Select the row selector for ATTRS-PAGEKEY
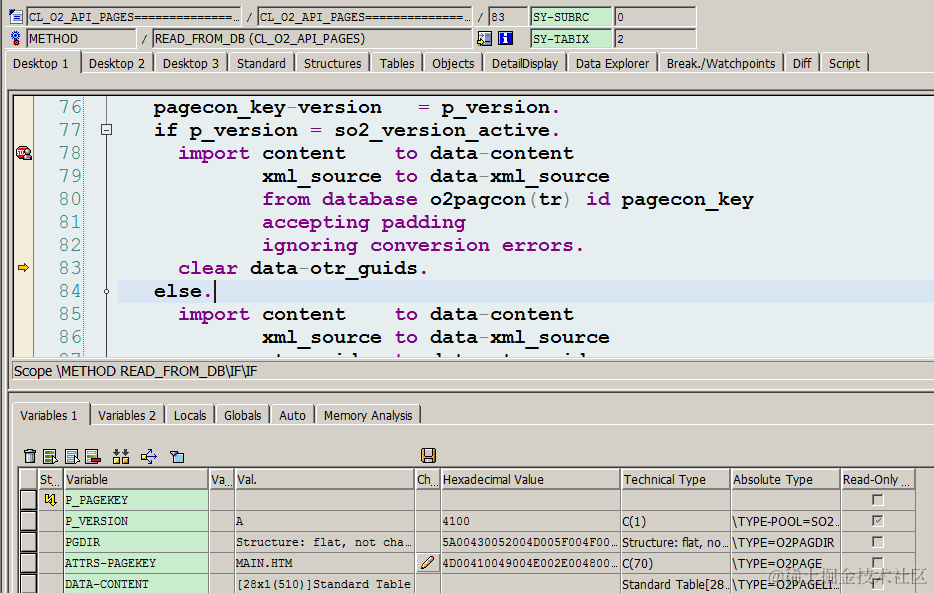The height and width of the screenshot is (593, 934). pos(28,563)
